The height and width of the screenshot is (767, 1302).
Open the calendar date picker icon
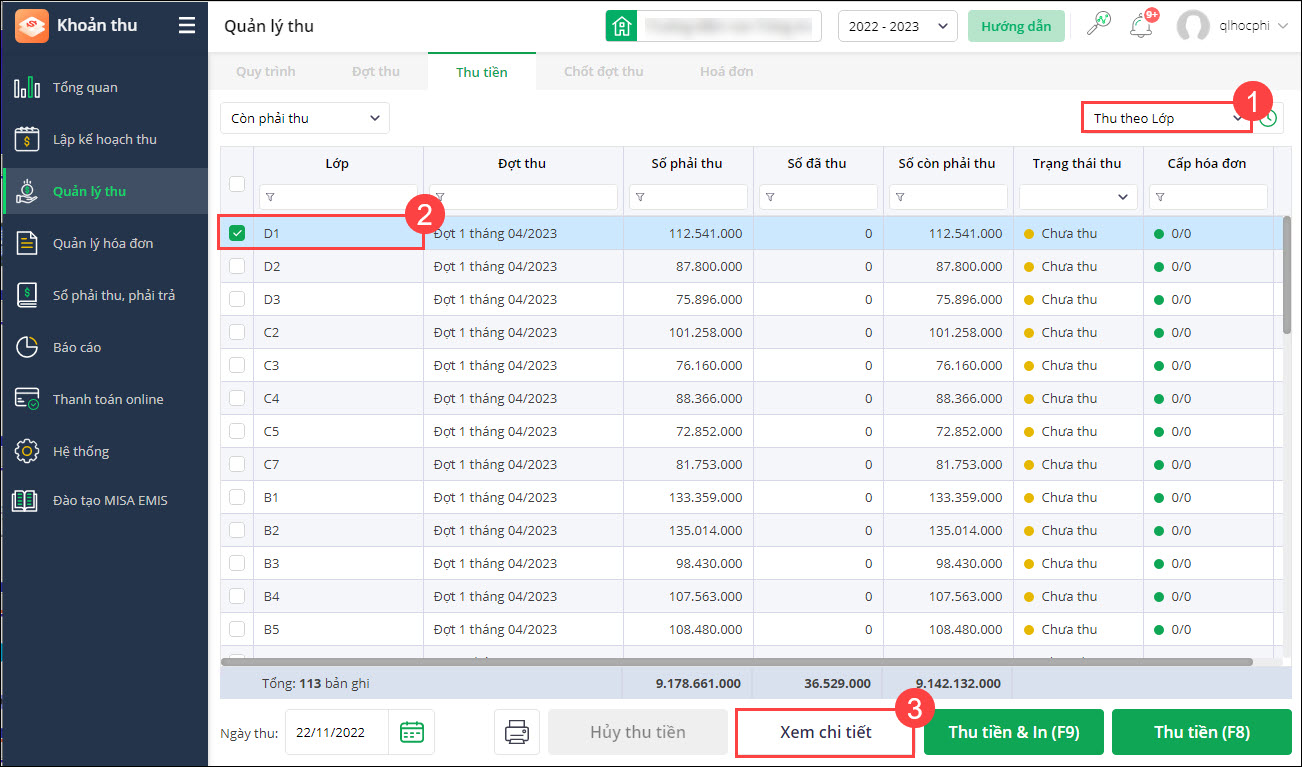tap(411, 732)
